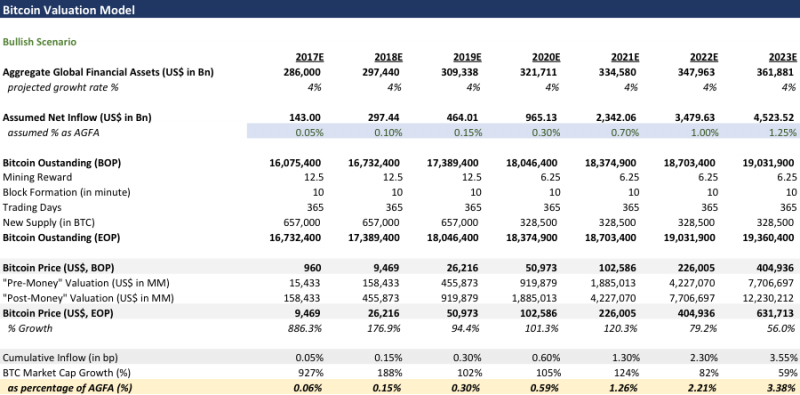
Task: Select the 2020E column header
Action: click(x=546, y=57)
